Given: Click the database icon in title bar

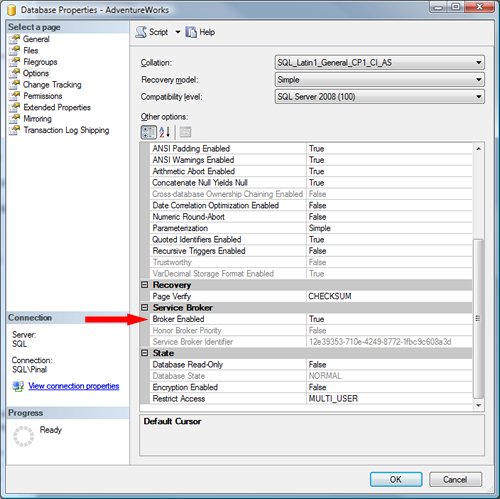Looking at the screenshot, I should [x=12, y=10].
